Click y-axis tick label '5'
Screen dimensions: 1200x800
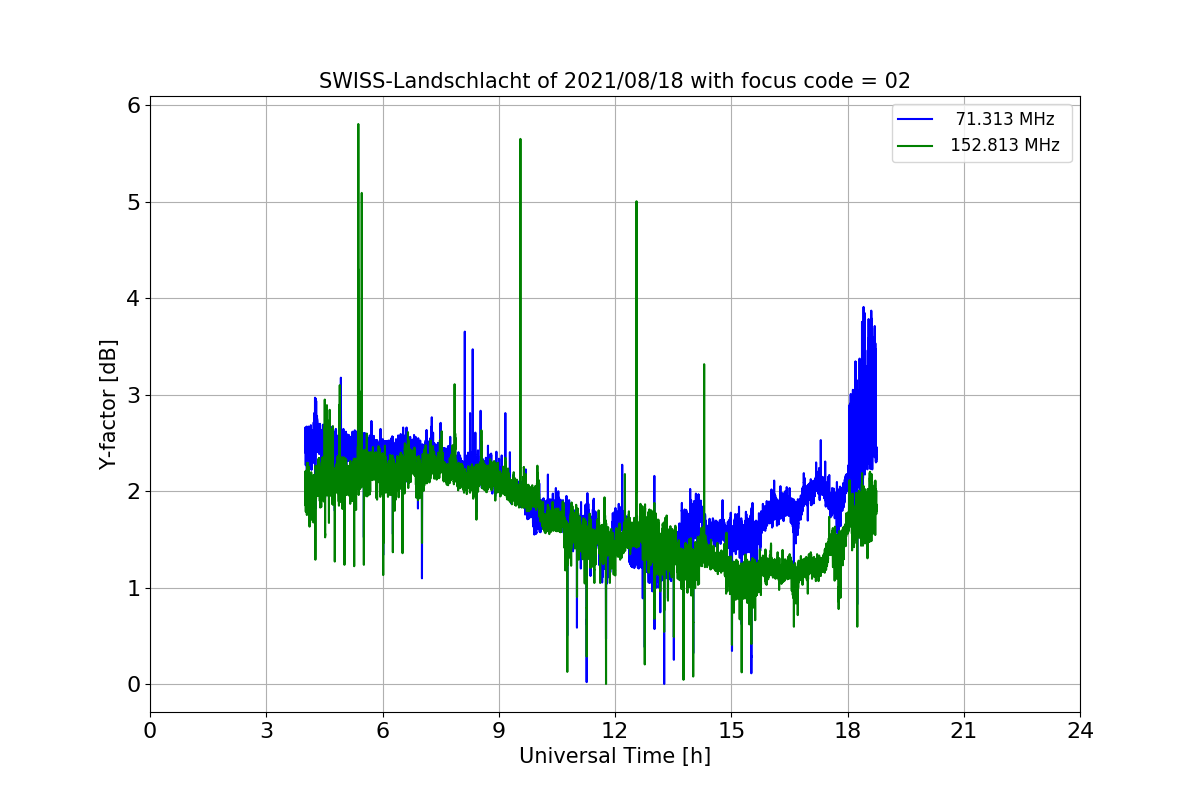134,202
